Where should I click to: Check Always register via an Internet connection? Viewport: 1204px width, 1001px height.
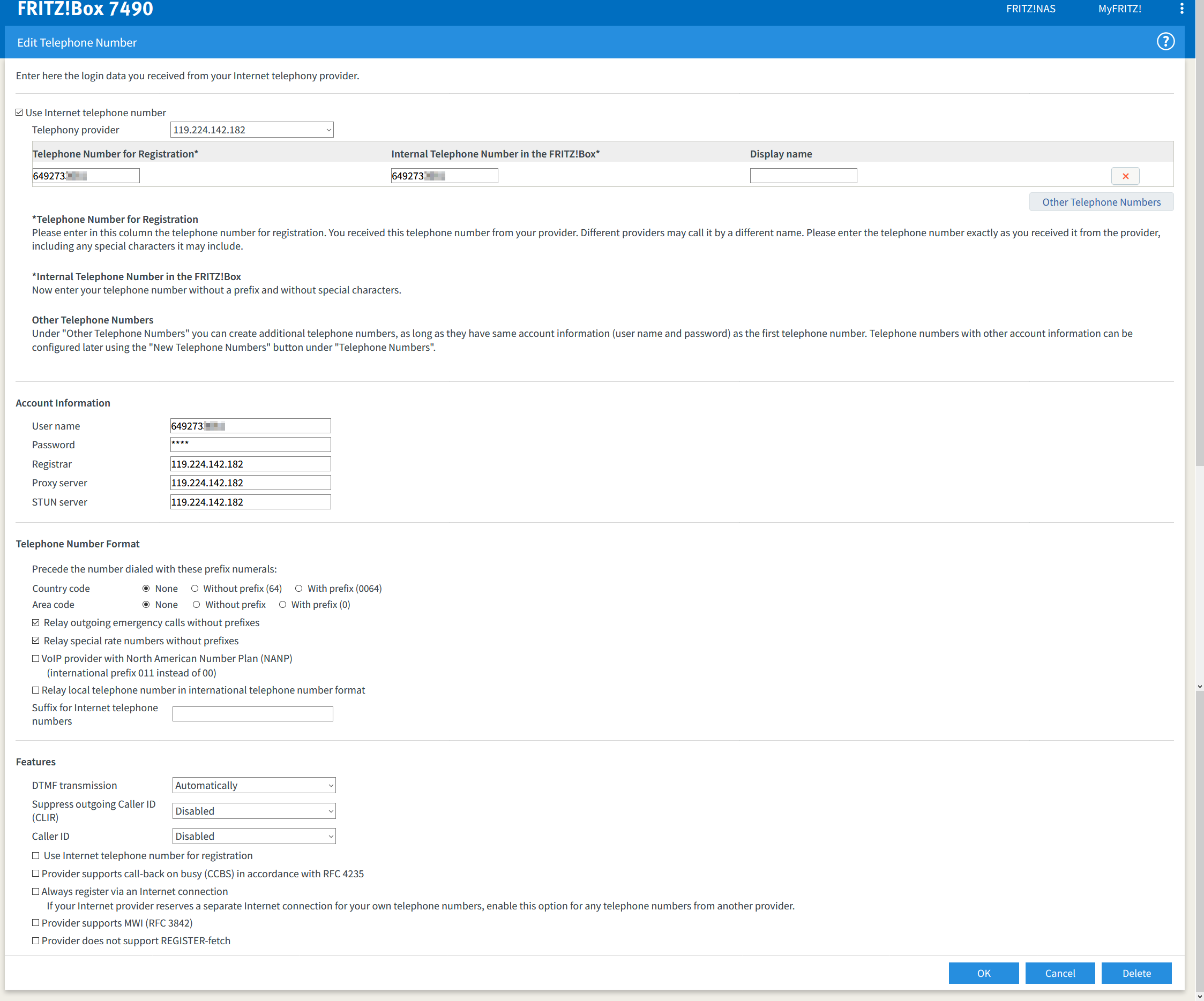(36, 892)
